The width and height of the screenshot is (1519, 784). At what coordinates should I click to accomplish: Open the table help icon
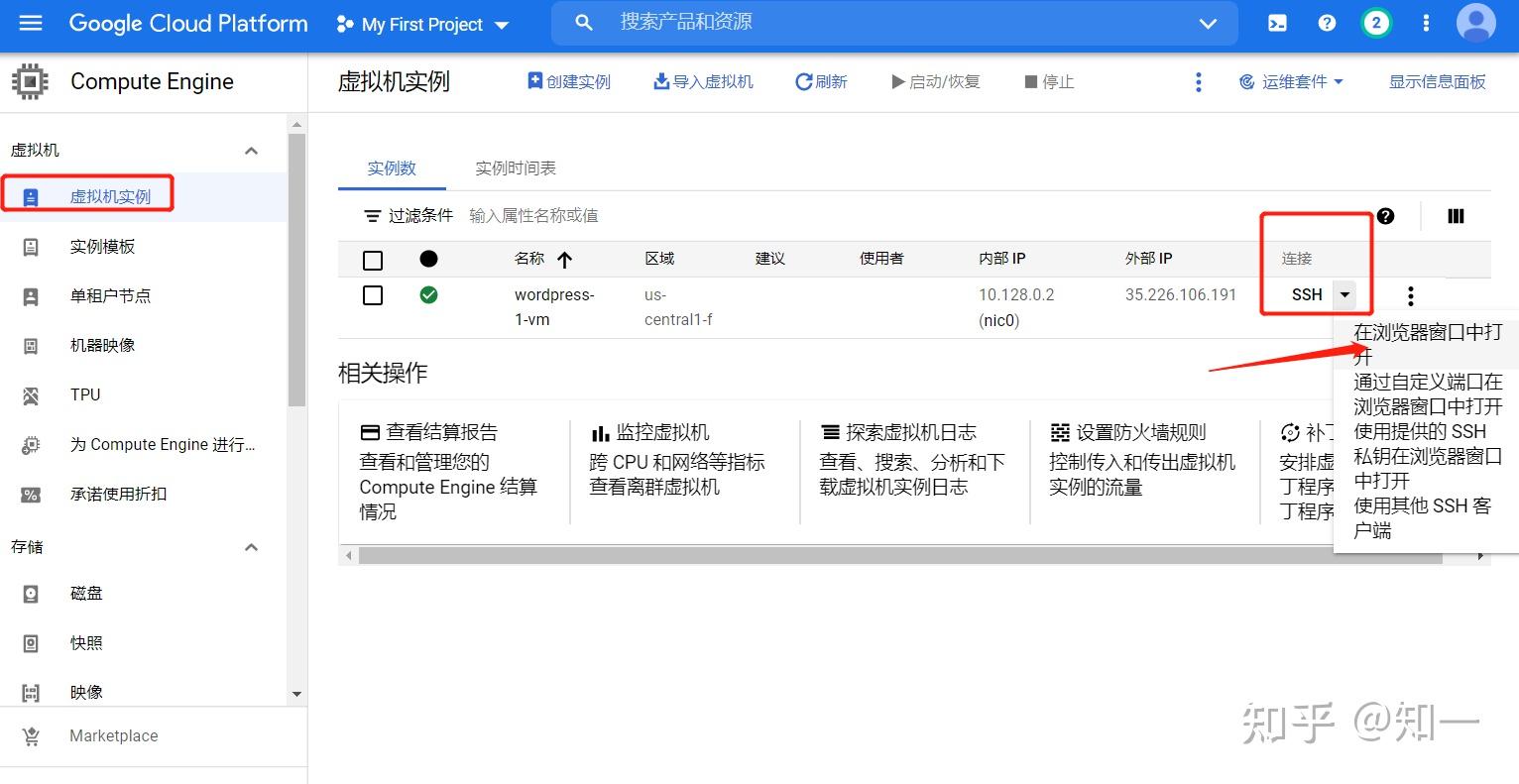[x=1385, y=215]
